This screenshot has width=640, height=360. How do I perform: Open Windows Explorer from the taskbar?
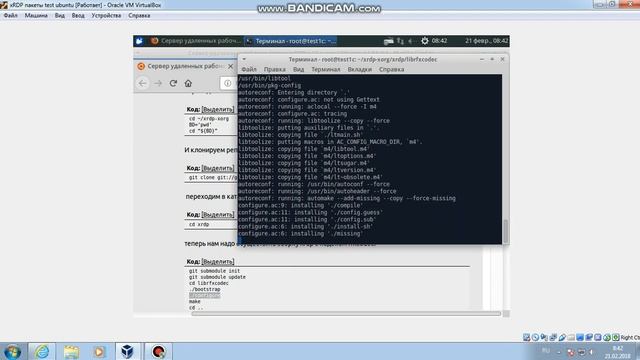(71, 351)
